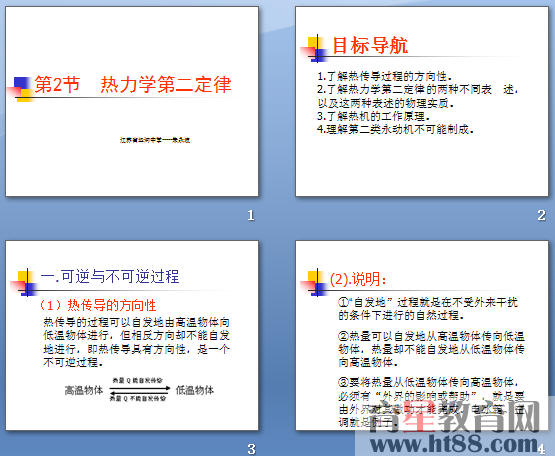This screenshot has height=456, width=555.
Task: Click the colored squares icon on slide 3
Action: [24, 283]
